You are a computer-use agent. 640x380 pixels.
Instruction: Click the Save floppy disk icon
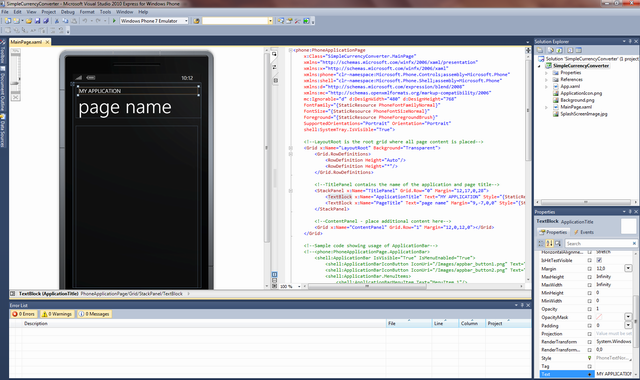[x=38, y=21]
